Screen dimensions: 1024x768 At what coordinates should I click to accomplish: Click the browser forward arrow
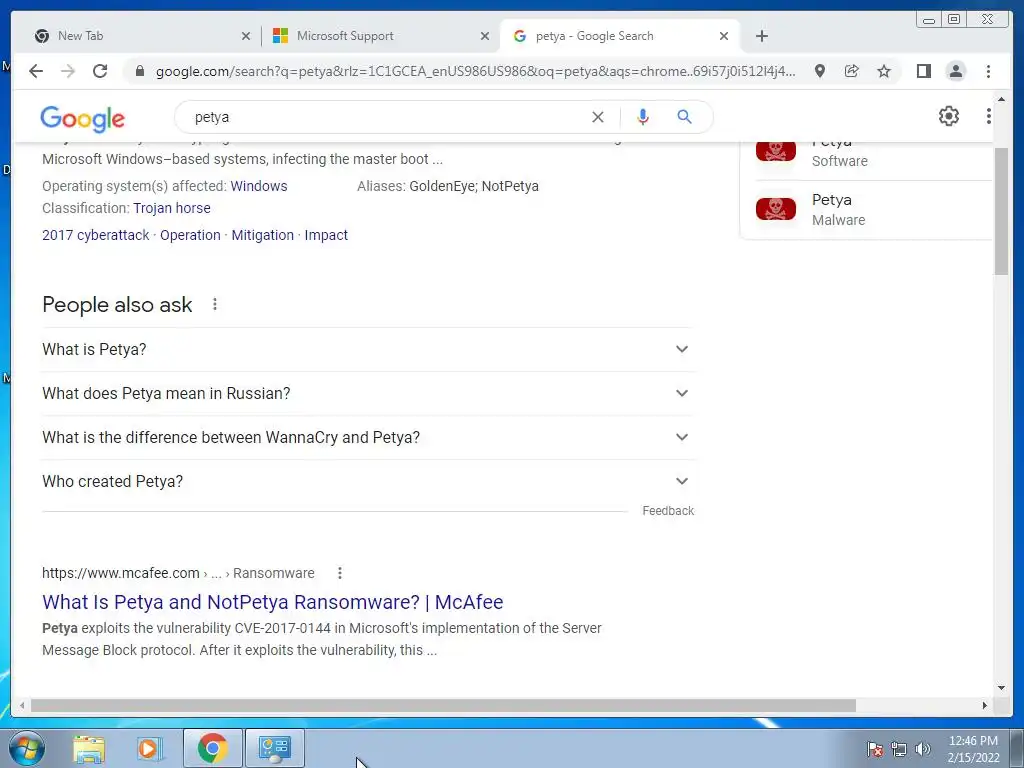click(x=68, y=71)
